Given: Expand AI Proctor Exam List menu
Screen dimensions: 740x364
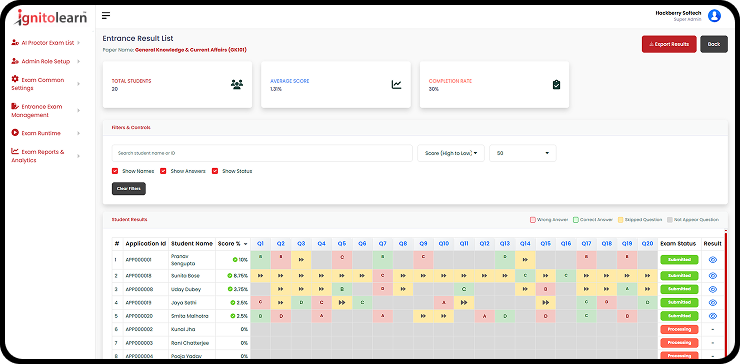Looking at the screenshot, I should point(46,42).
